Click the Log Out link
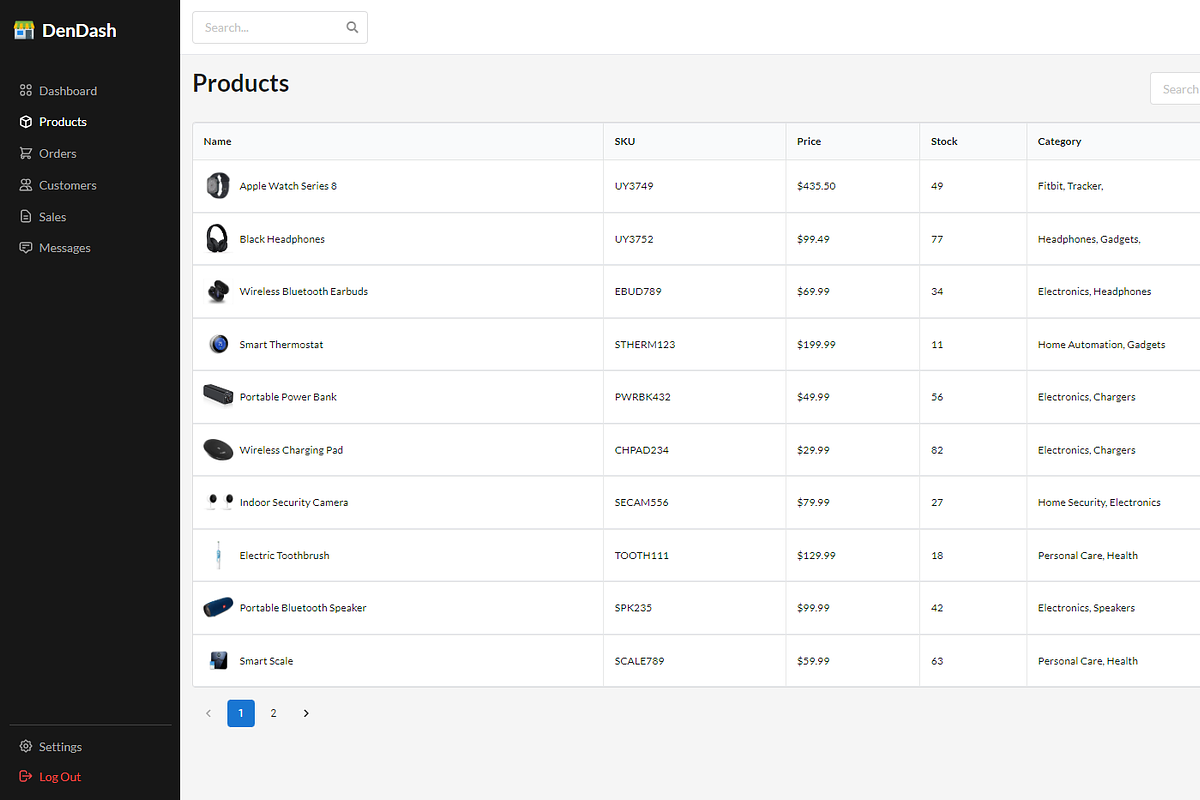This screenshot has width=1200, height=800. pos(60,777)
